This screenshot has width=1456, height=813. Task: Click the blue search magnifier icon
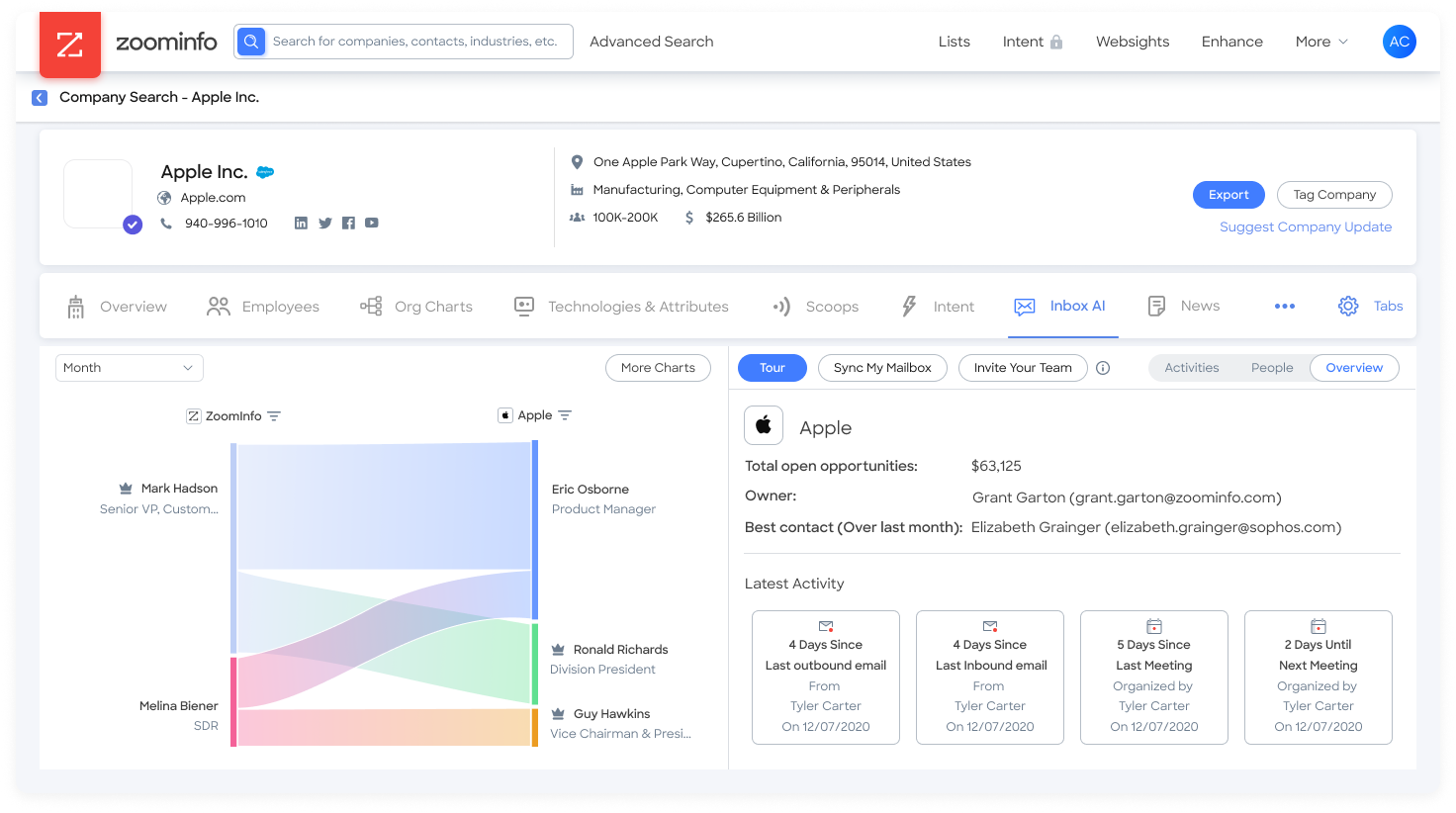coord(251,42)
